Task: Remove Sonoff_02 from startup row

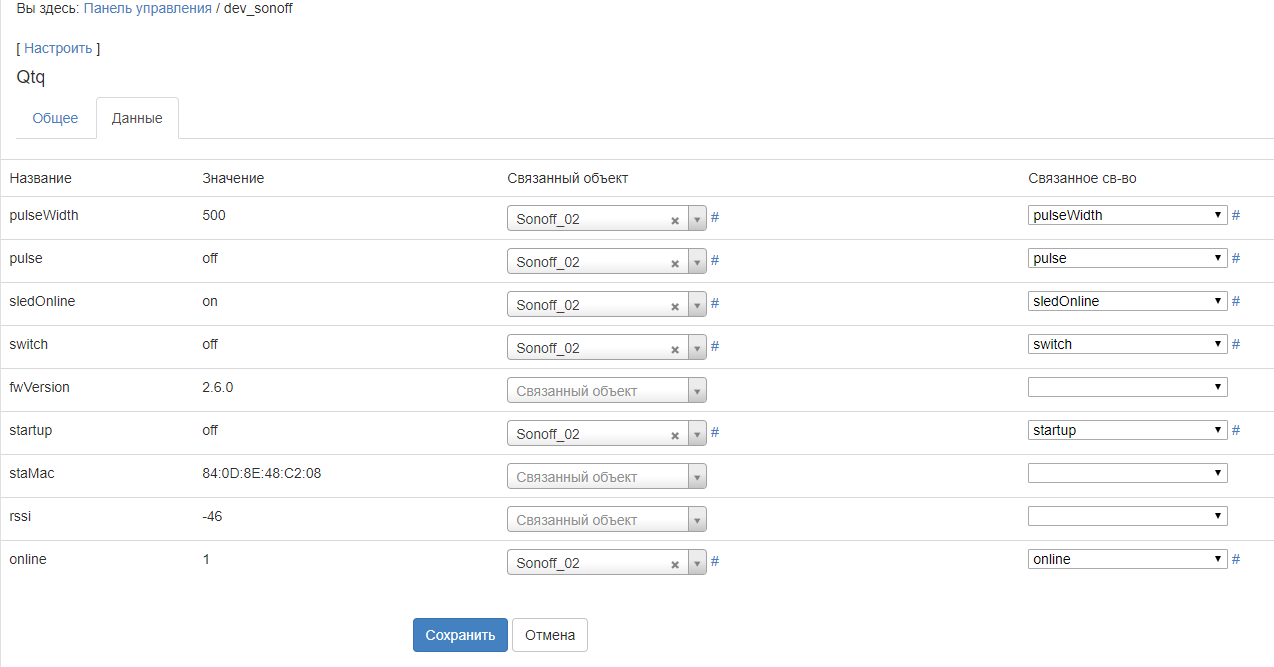Action: click(x=675, y=435)
